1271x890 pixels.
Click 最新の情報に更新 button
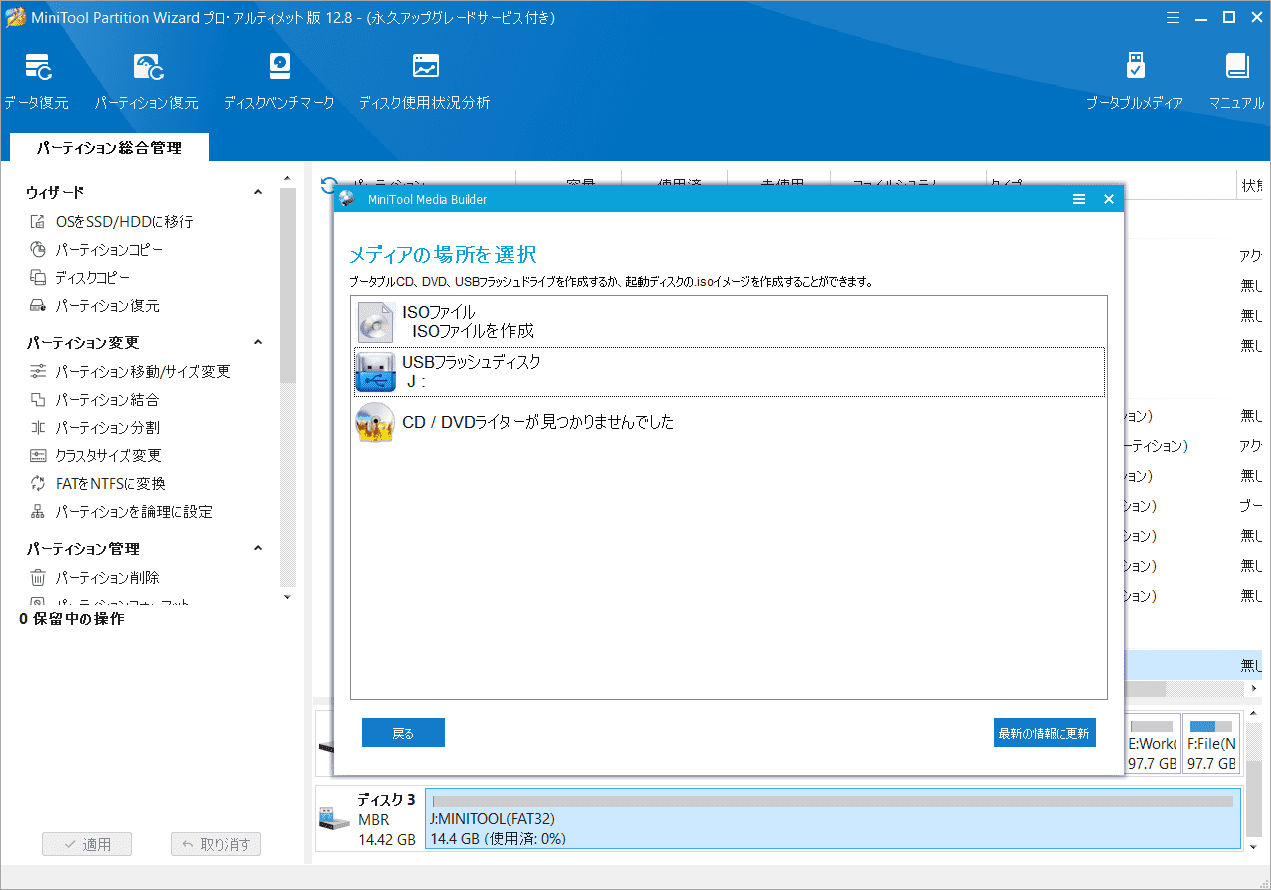point(1045,733)
